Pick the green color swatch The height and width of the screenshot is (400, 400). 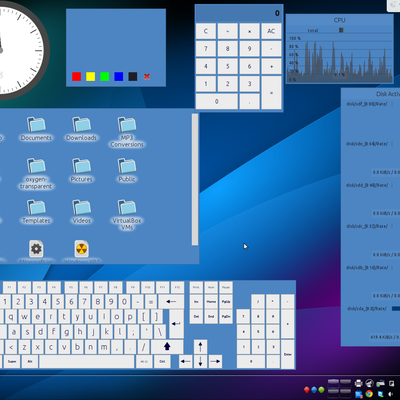105,77
